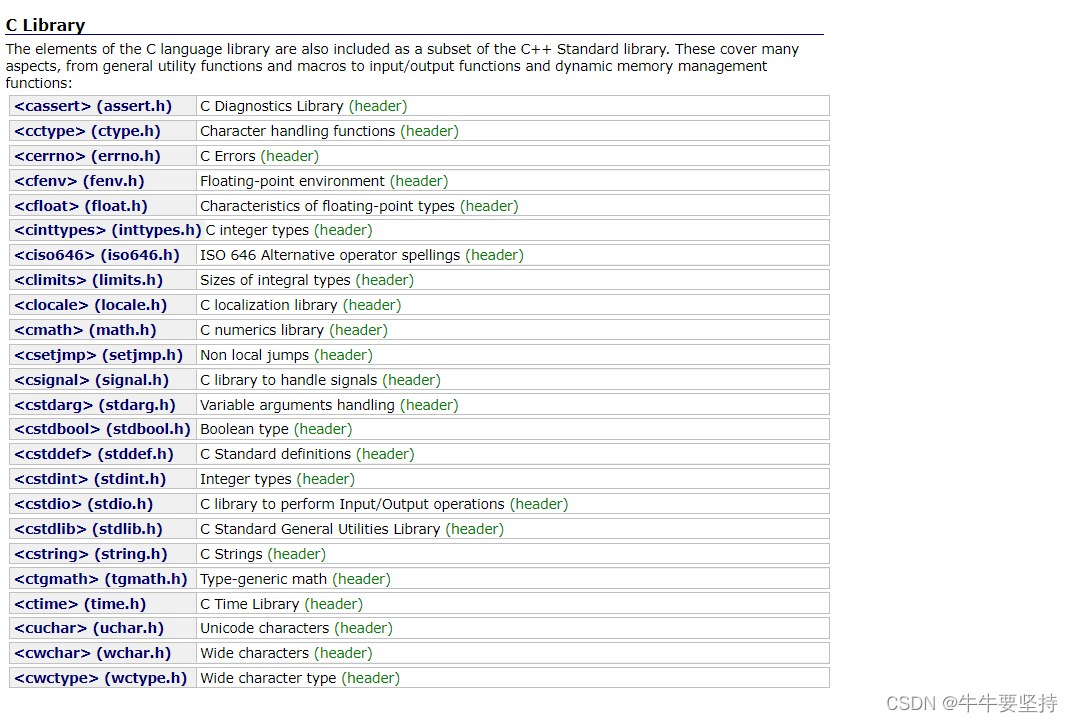Click the 'Wide character type' description
The width and height of the screenshot is (1073, 722).
pyautogui.click(x=268, y=678)
